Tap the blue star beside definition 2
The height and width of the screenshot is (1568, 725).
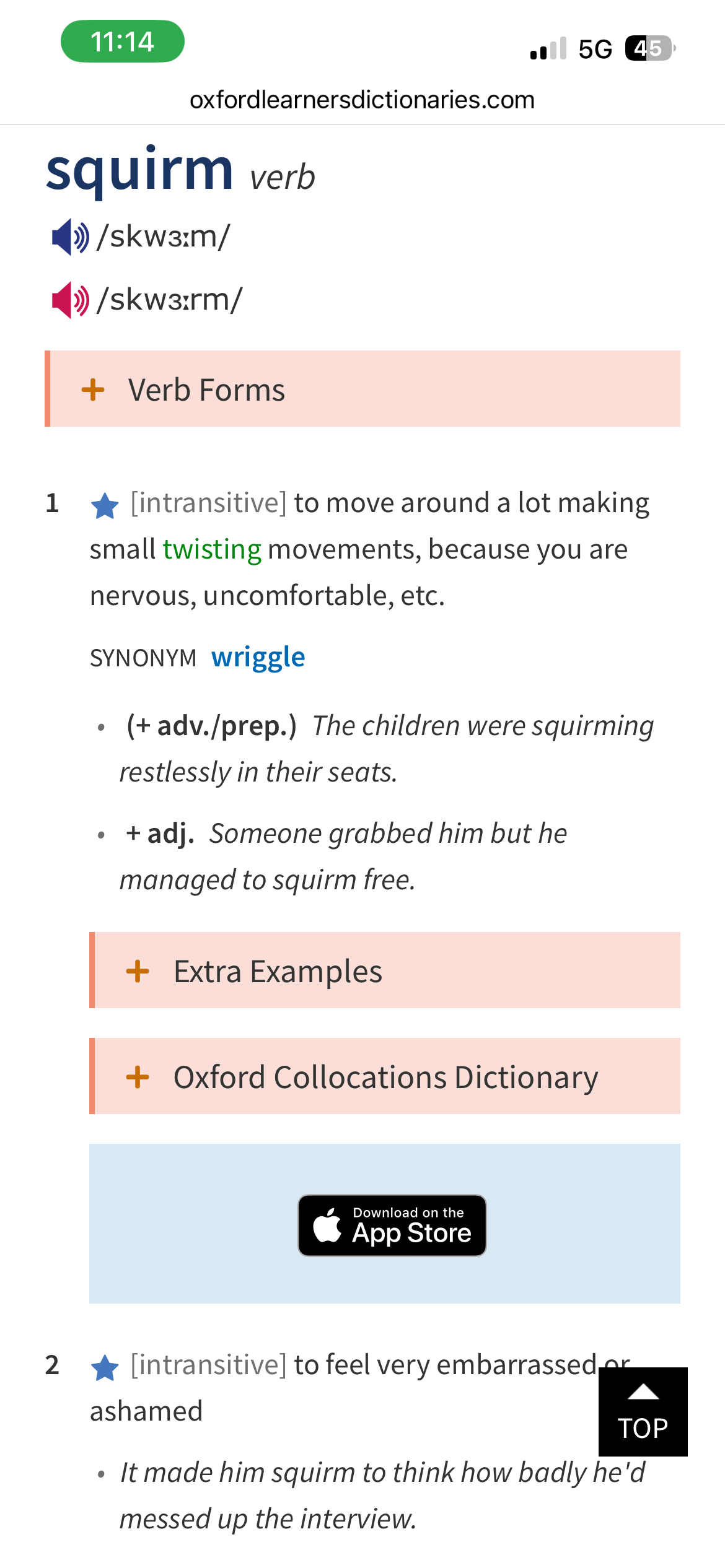[x=105, y=1367]
